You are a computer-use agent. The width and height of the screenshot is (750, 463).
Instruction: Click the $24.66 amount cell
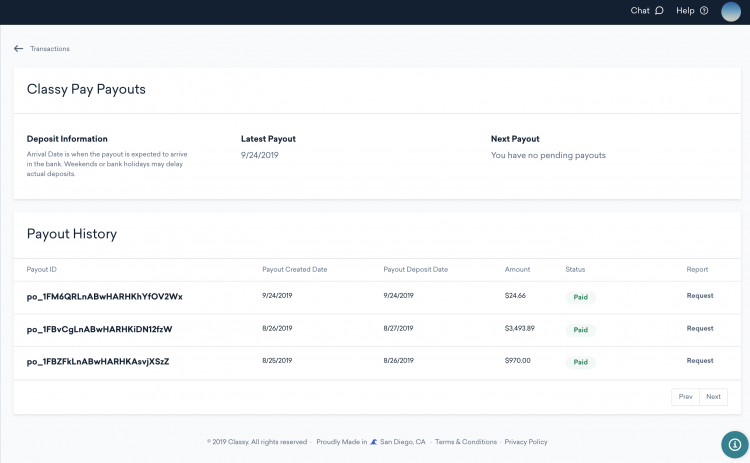pos(515,296)
